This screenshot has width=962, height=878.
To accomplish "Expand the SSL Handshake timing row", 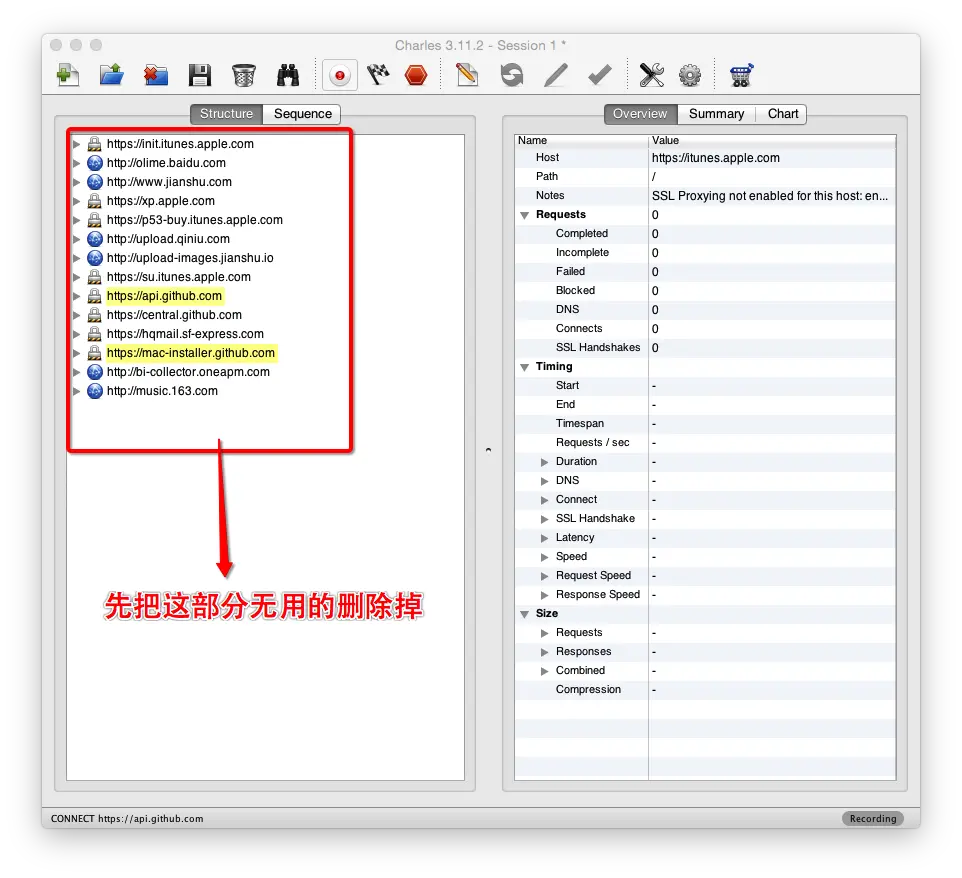I will [x=544, y=519].
